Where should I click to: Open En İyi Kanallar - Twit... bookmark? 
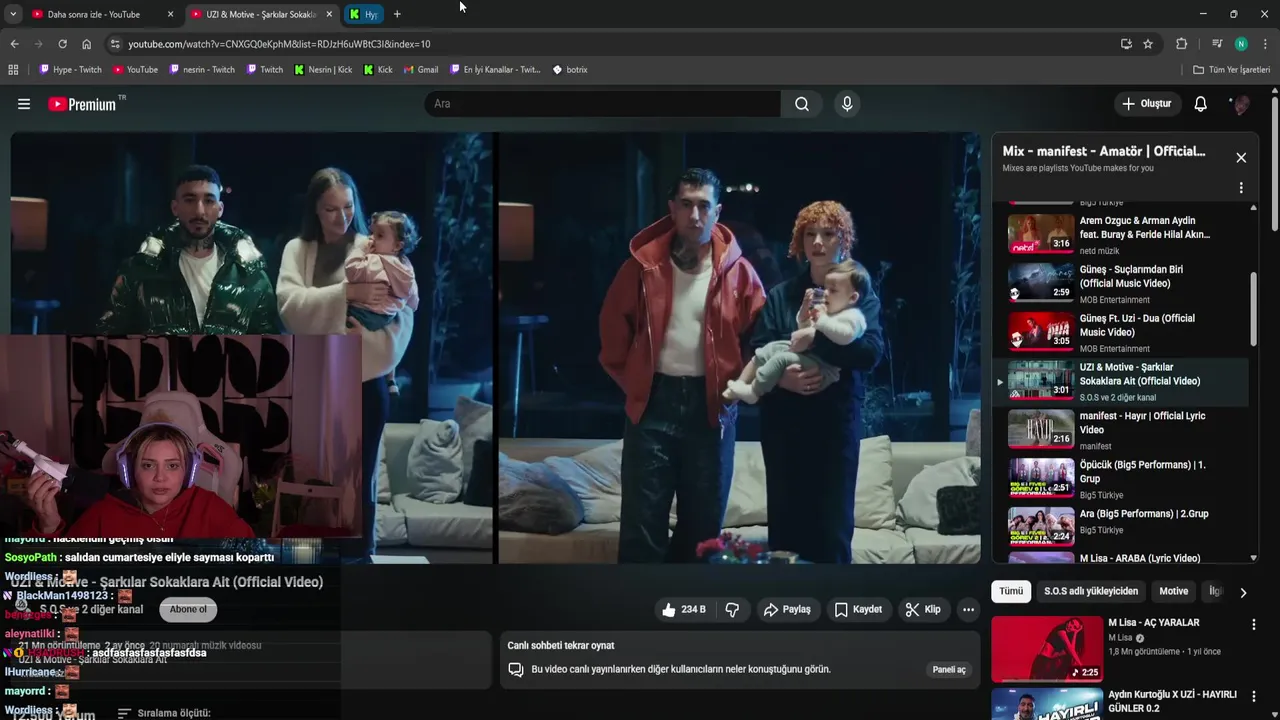point(495,70)
